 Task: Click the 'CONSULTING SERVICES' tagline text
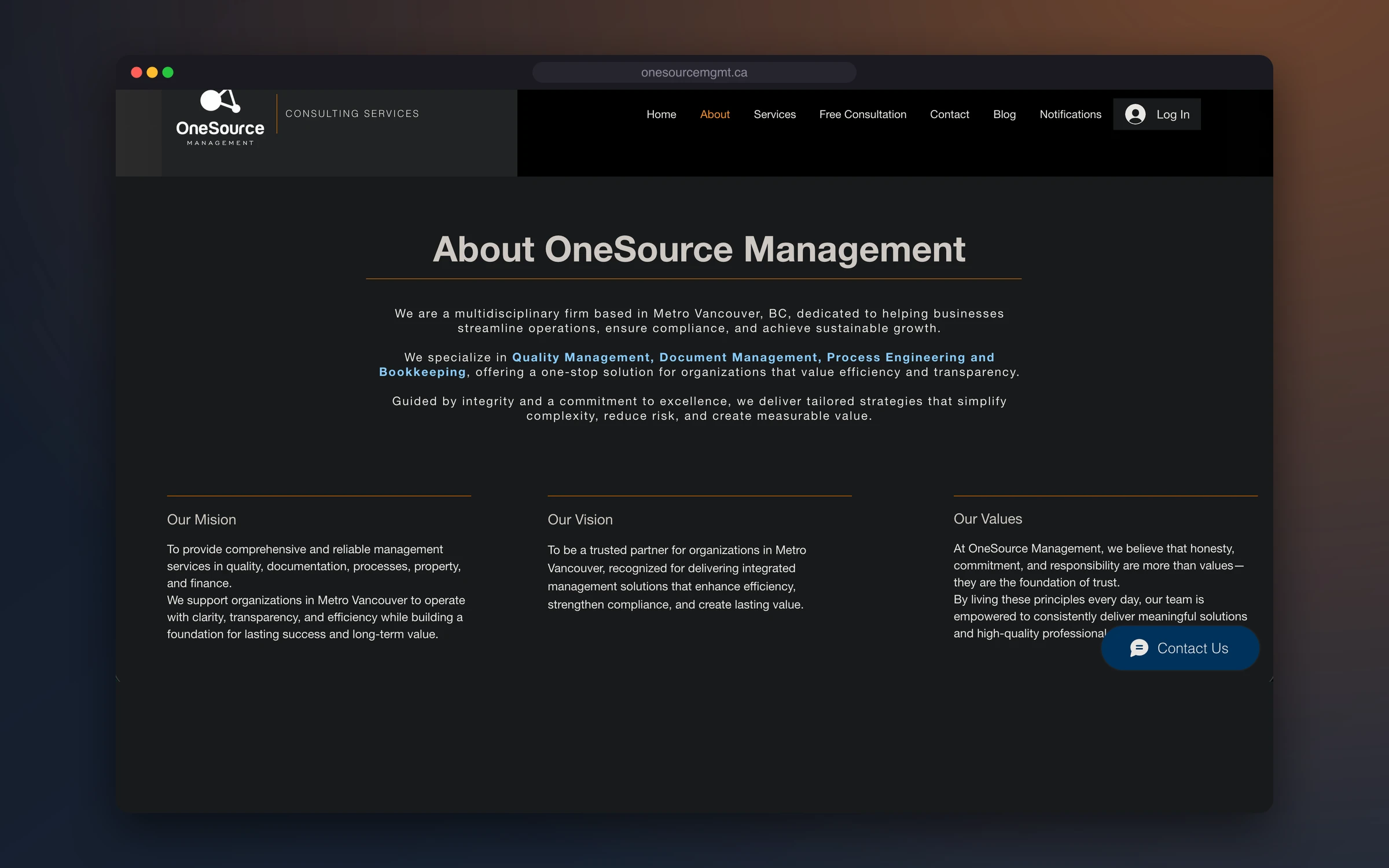(x=352, y=113)
